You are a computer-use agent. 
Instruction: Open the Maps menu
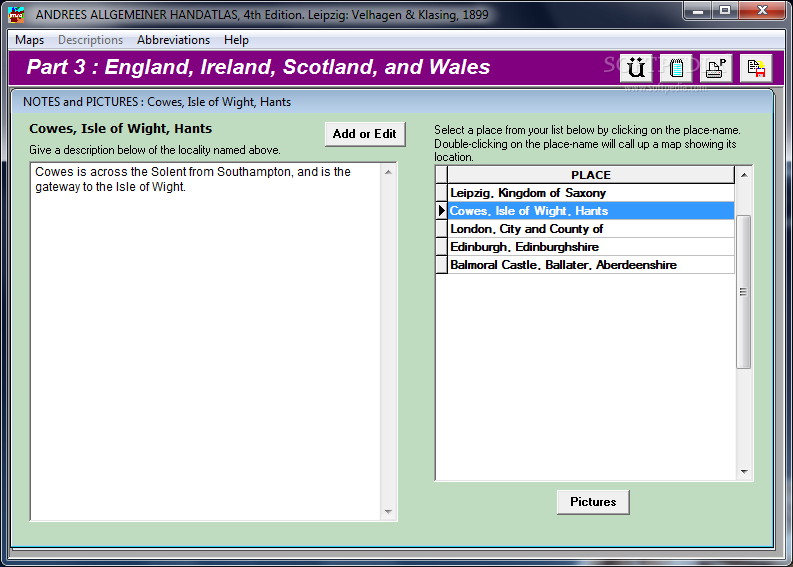click(x=29, y=40)
